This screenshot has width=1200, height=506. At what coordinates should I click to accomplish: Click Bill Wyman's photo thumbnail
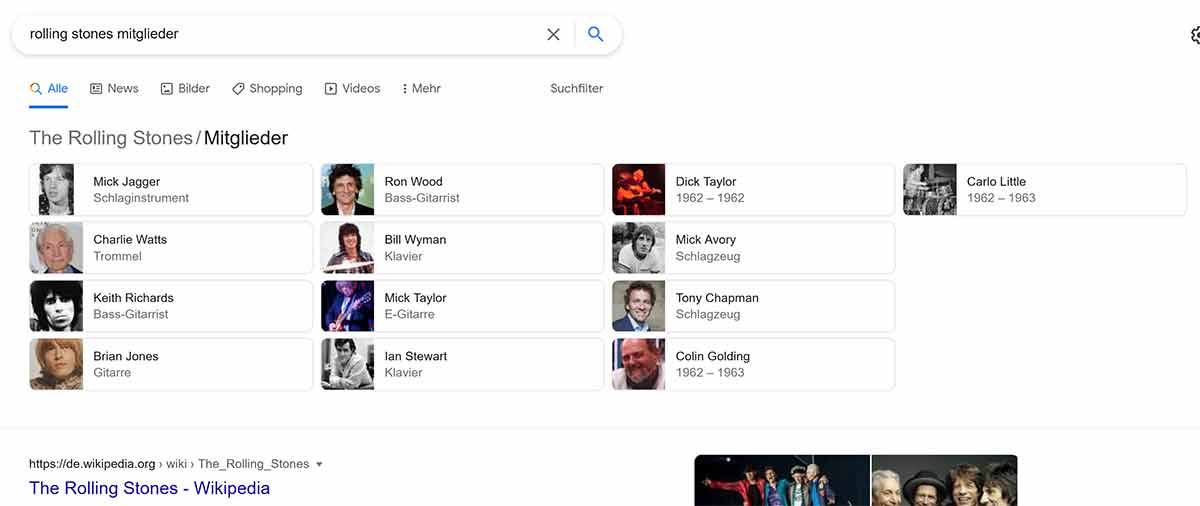(348, 247)
